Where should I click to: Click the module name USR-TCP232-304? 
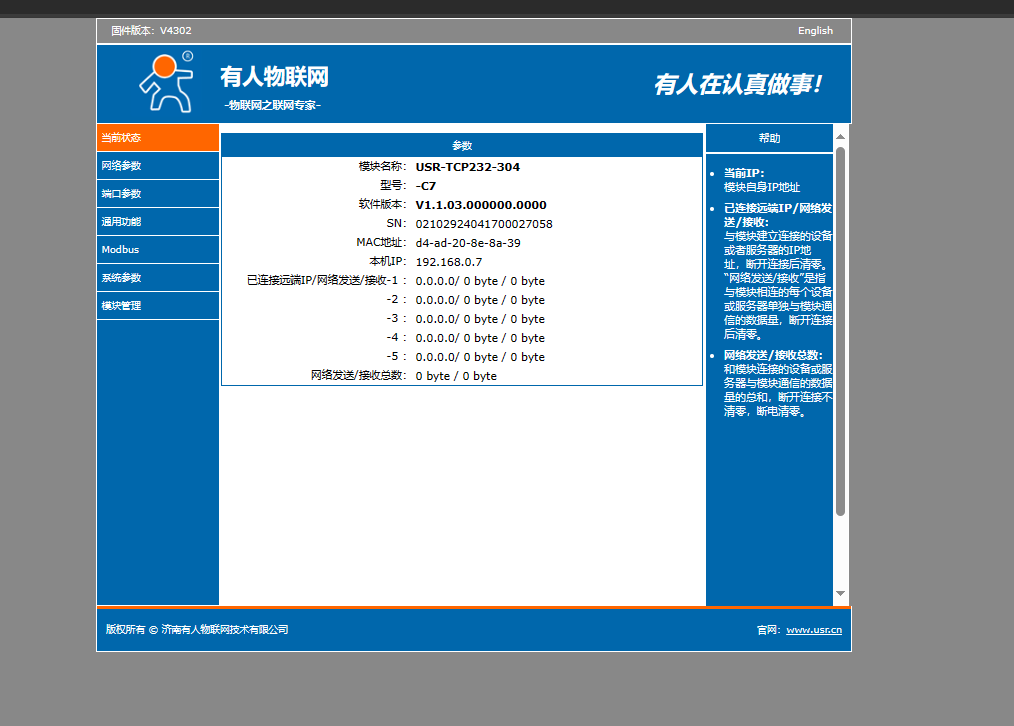[467, 167]
